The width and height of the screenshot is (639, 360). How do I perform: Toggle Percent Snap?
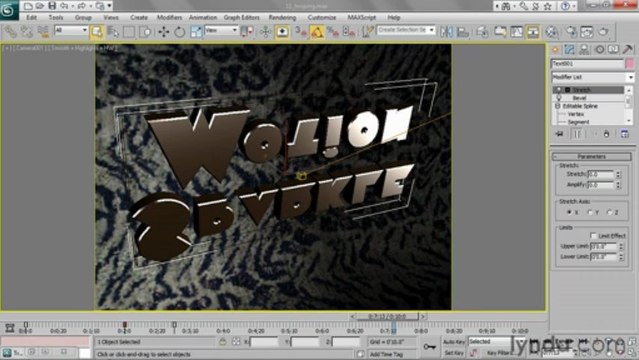(x=333, y=32)
